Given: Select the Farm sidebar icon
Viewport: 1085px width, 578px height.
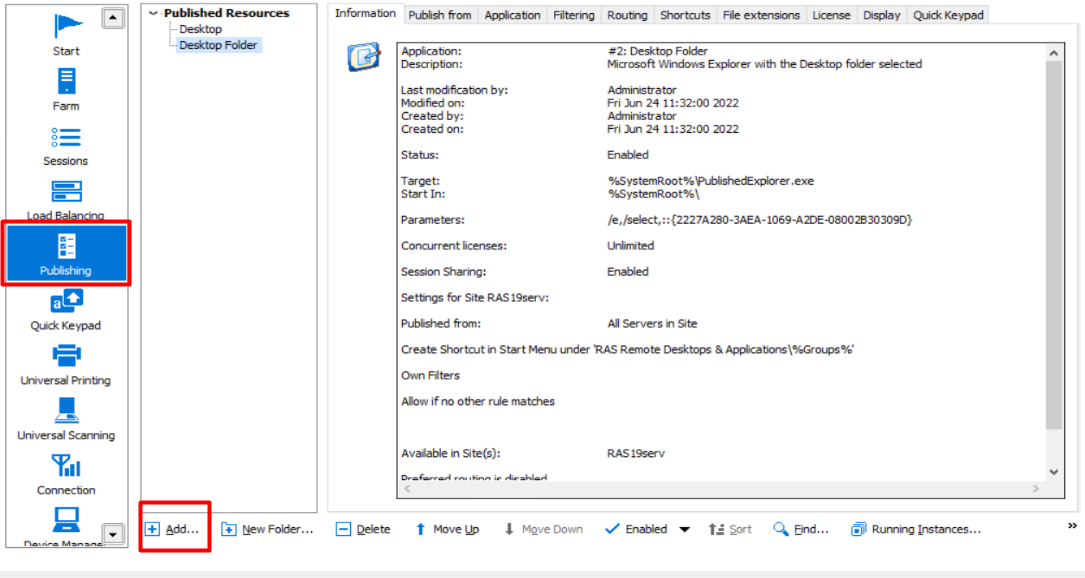Looking at the screenshot, I should click(x=66, y=88).
